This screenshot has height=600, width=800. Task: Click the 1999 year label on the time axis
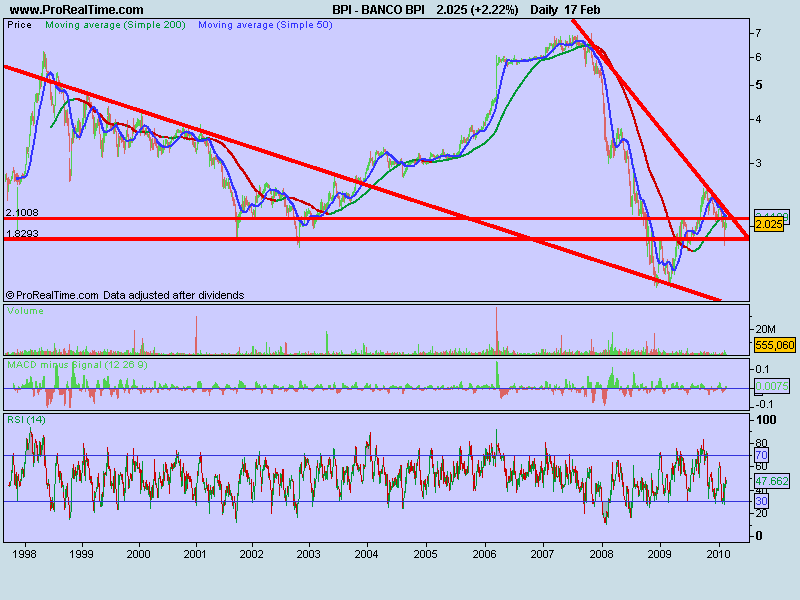tap(81, 554)
